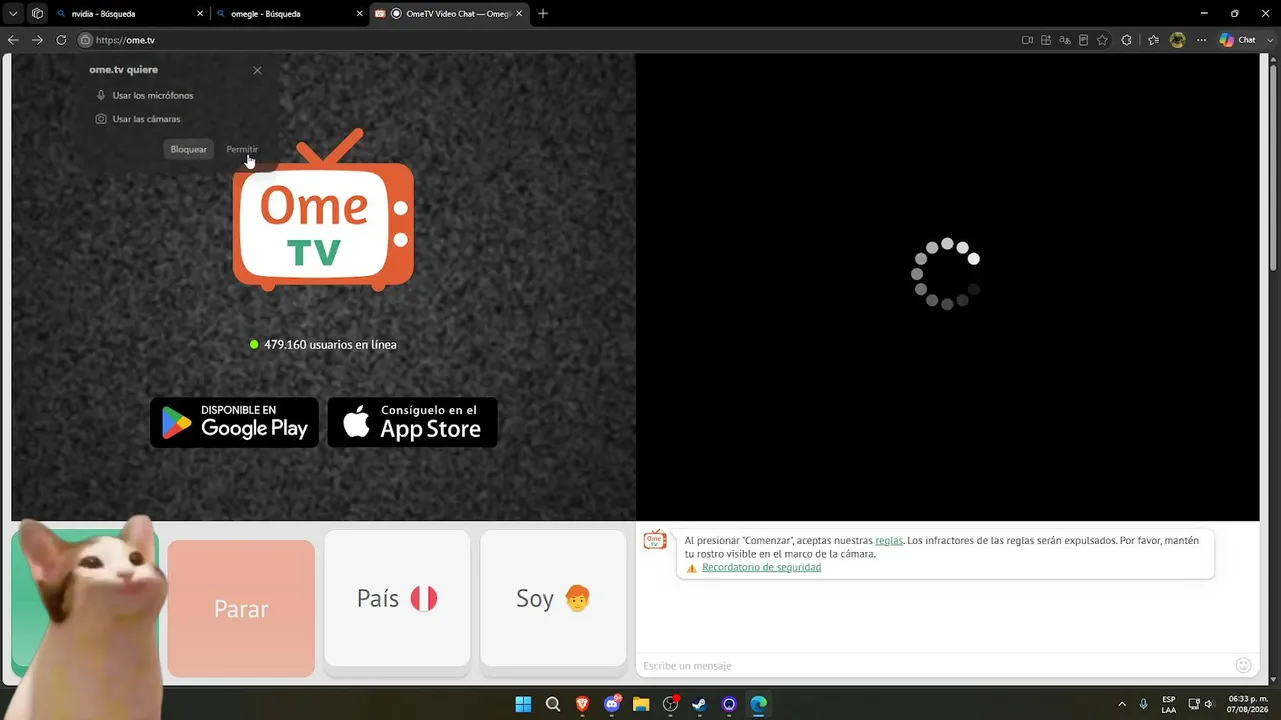Open Brave browser from taskbar
This screenshot has width=1281, height=720.
582,704
